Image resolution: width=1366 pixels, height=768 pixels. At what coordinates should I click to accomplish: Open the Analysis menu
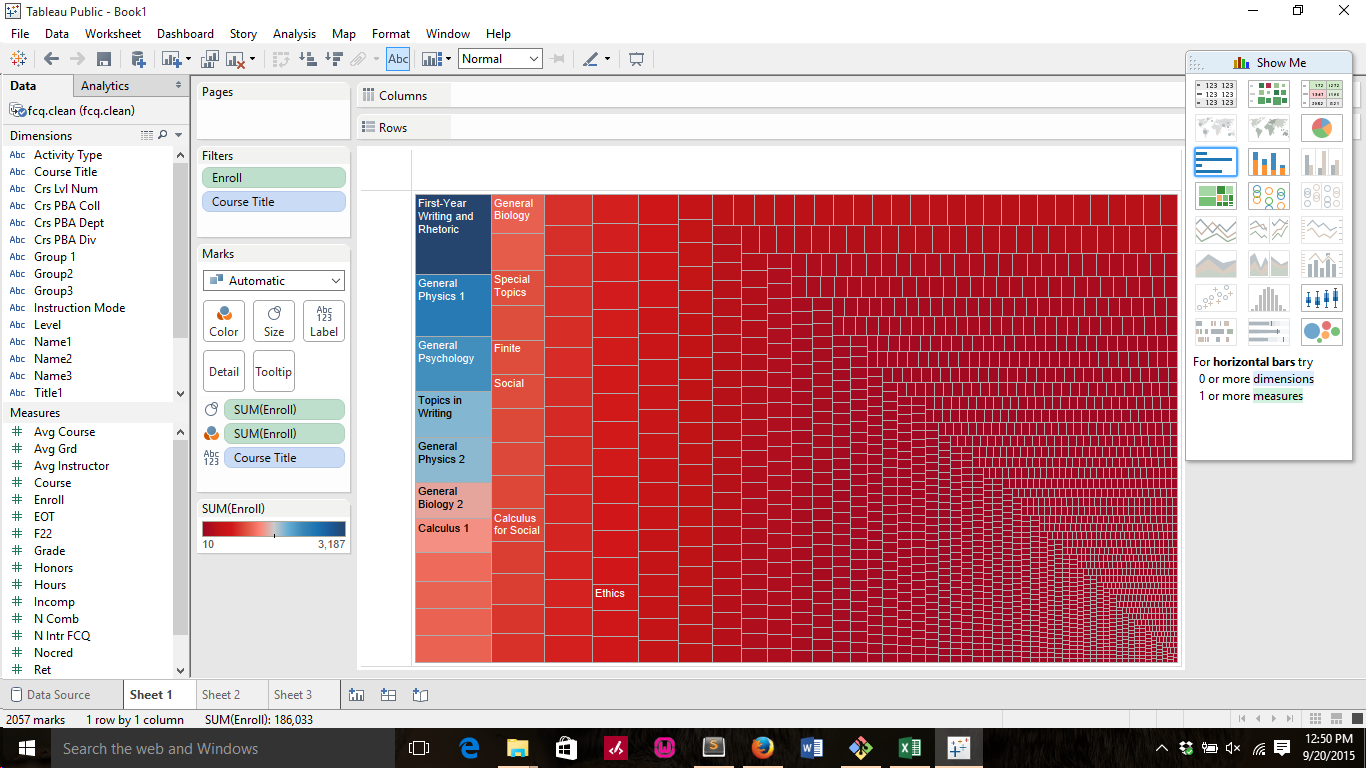tap(294, 33)
